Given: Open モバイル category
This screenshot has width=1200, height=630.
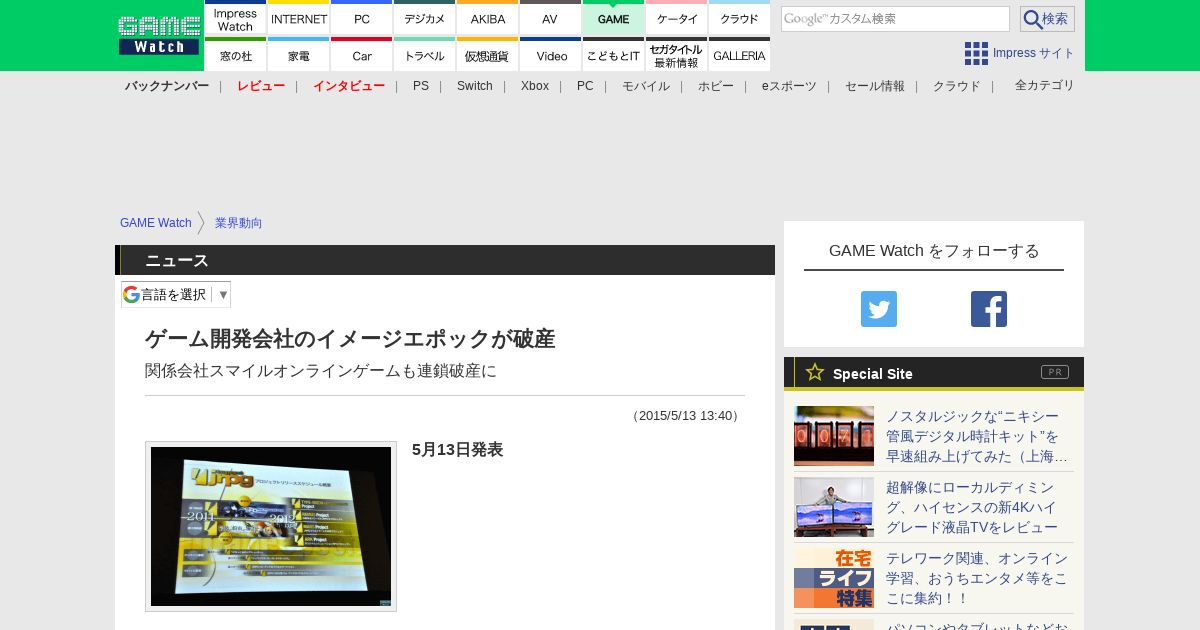Looking at the screenshot, I should pyautogui.click(x=646, y=86).
